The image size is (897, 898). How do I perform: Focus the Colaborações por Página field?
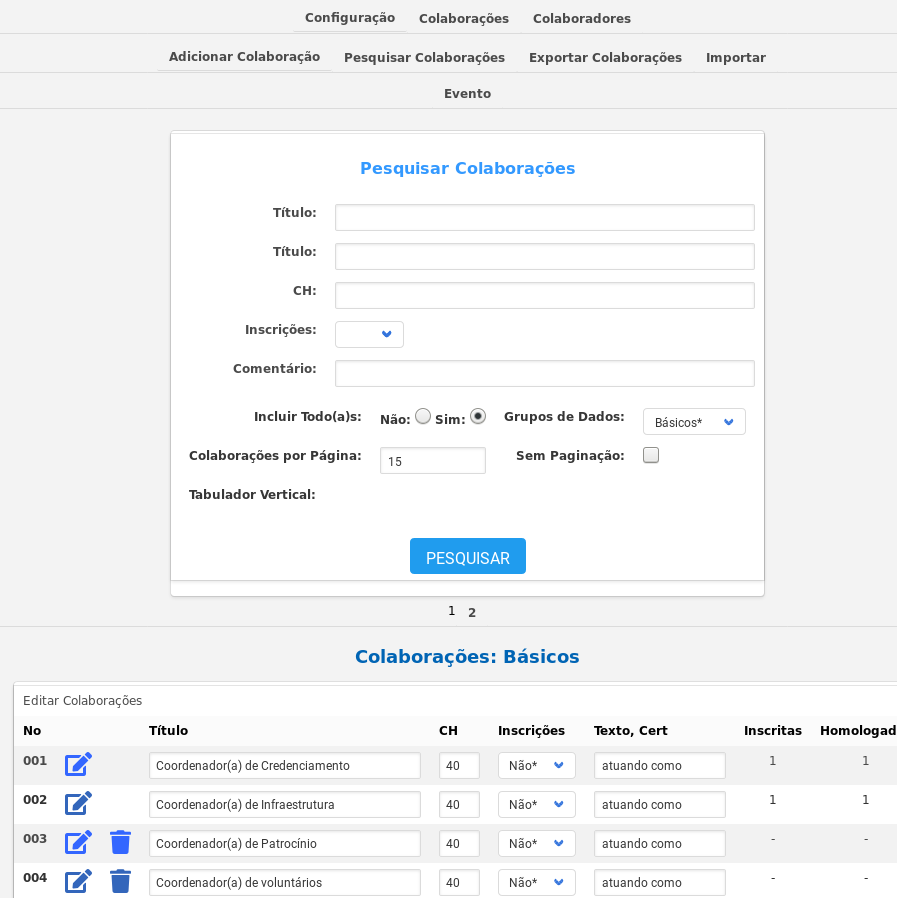[433, 460]
